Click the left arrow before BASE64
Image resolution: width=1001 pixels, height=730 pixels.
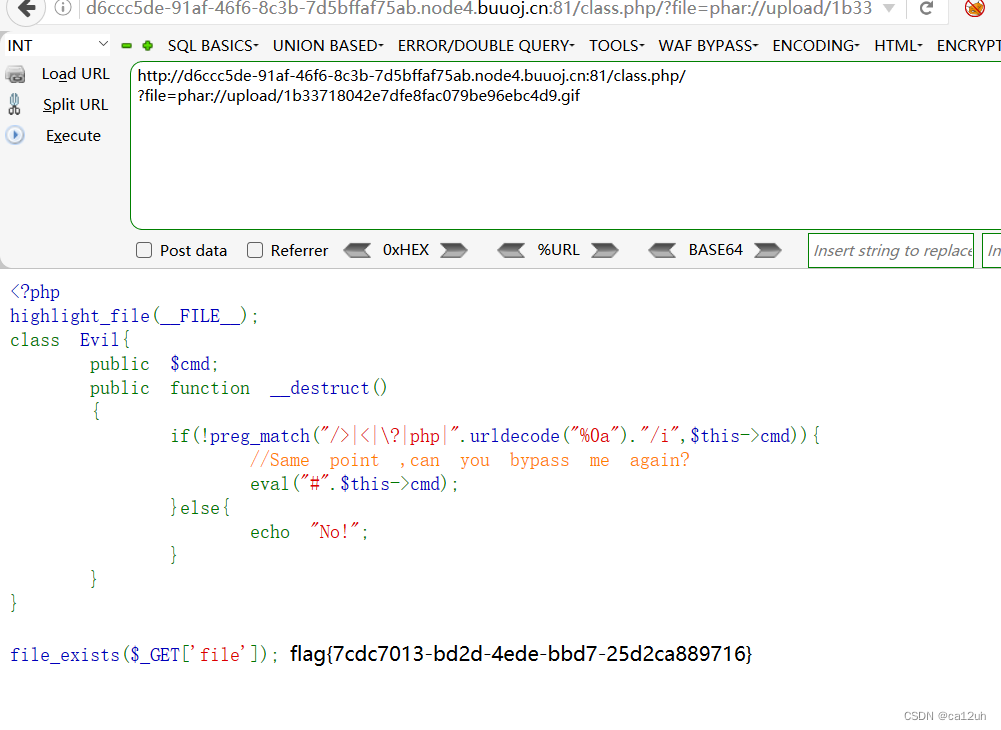tap(662, 250)
